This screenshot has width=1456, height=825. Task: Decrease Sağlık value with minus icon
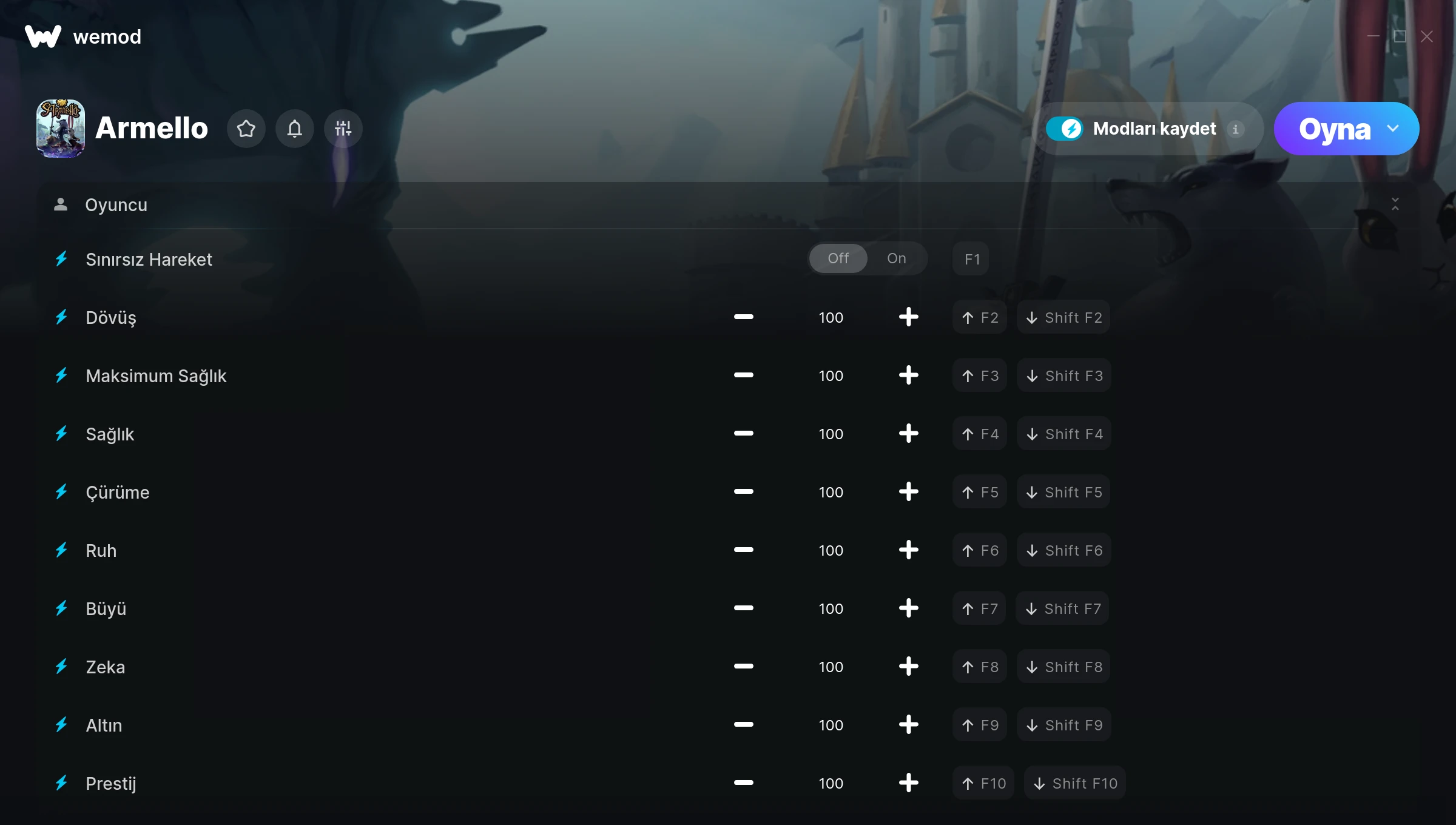pos(743,434)
